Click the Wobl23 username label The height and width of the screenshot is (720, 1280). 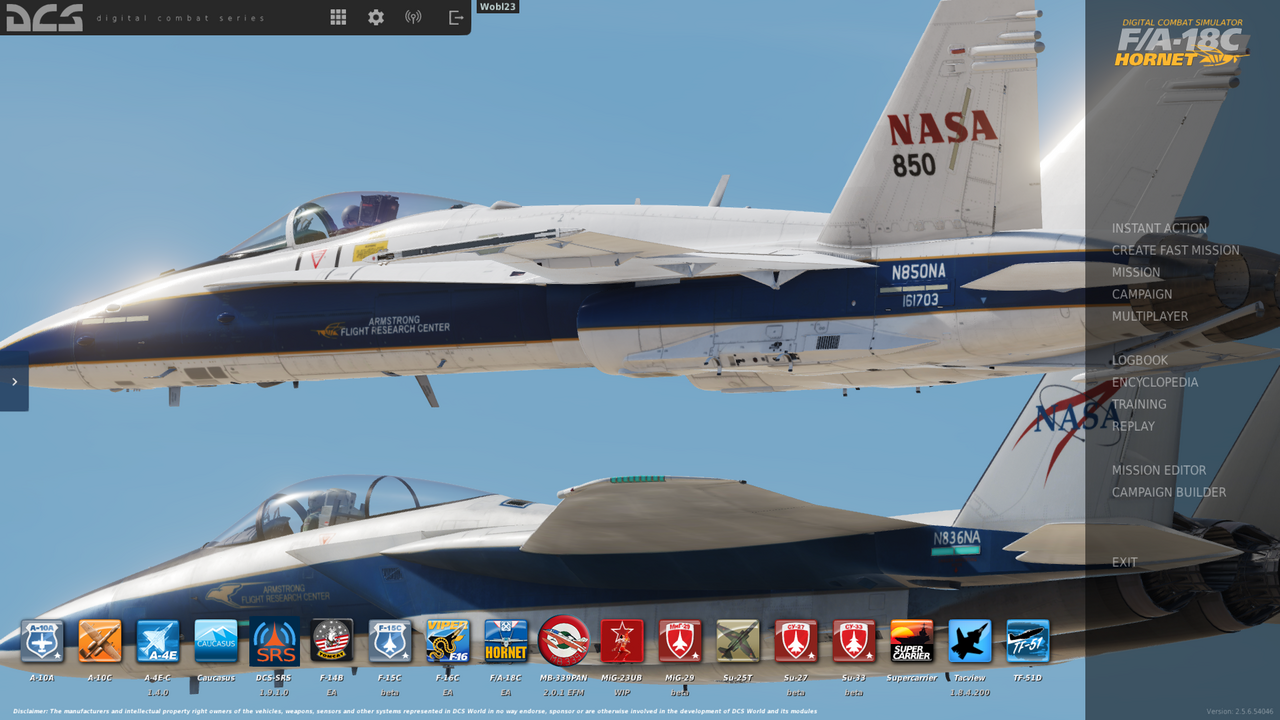point(497,7)
